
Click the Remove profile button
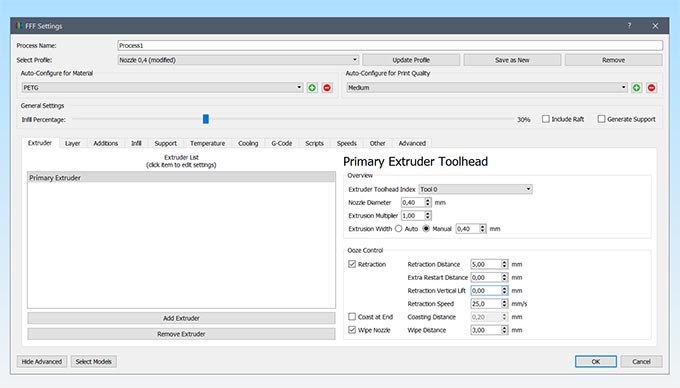pyautogui.click(x=613, y=60)
